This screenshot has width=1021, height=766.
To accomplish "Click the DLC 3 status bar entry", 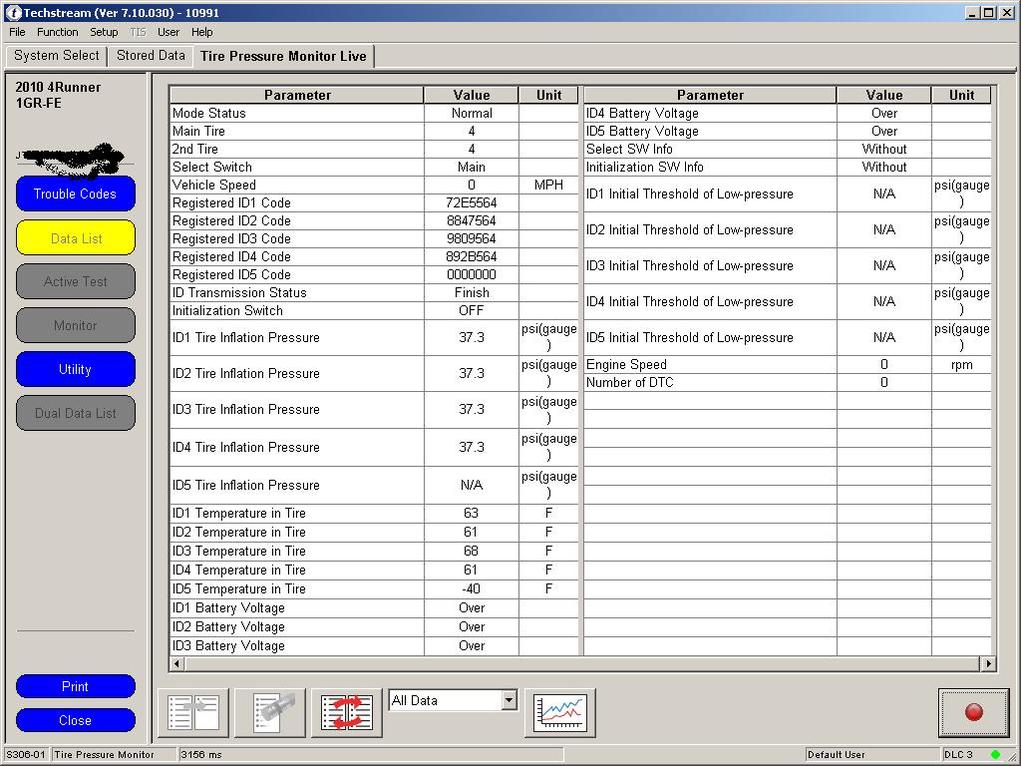I will coord(958,754).
